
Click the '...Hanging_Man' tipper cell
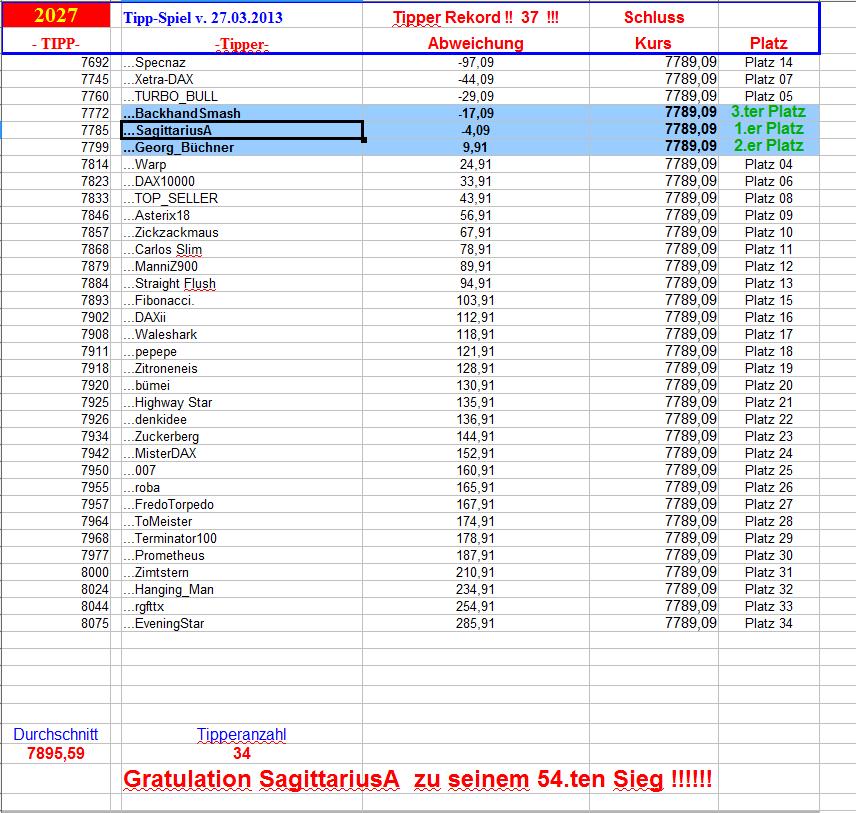pos(241,589)
